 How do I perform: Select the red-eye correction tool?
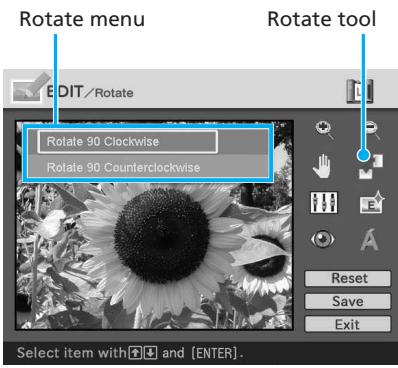tap(323, 239)
